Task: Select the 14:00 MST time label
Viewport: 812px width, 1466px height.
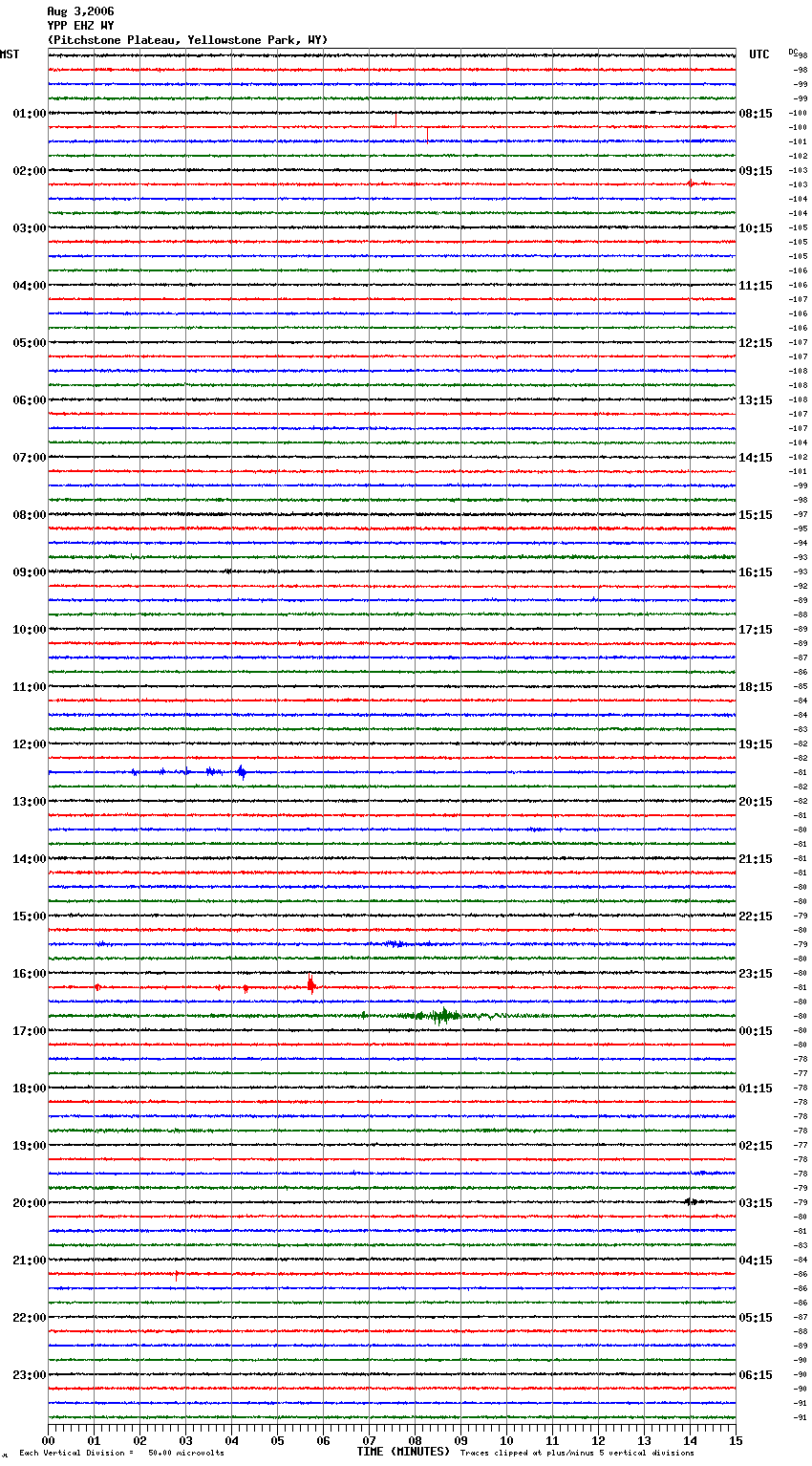Action: pyautogui.click(x=30, y=859)
